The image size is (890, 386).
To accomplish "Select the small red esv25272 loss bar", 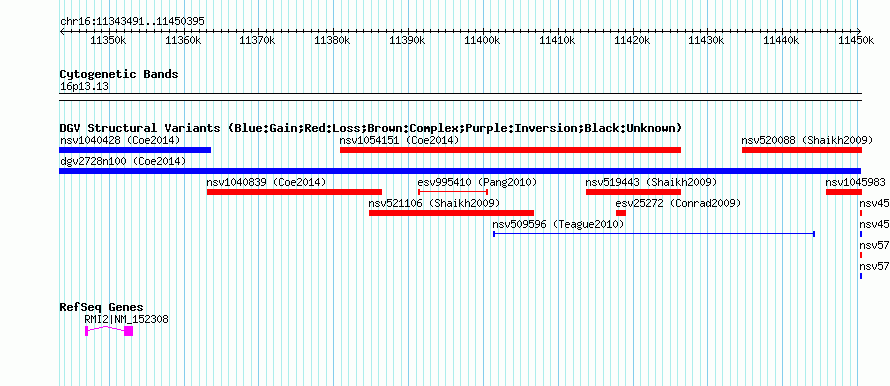I will [x=621, y=213].
